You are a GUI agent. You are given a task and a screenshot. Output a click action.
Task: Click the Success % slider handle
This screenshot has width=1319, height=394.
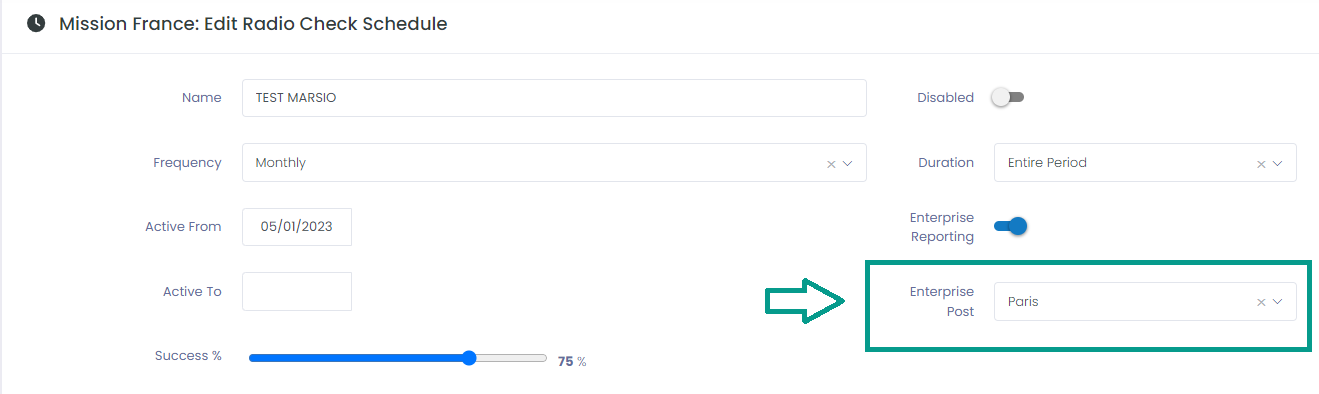[469, 358]
